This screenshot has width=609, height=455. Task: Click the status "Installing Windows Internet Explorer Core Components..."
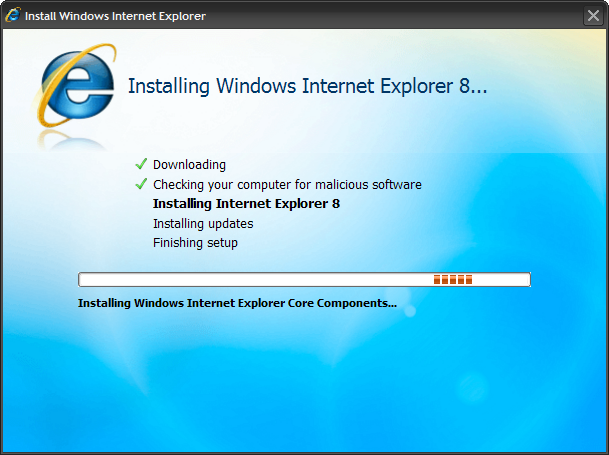[237, 303]
